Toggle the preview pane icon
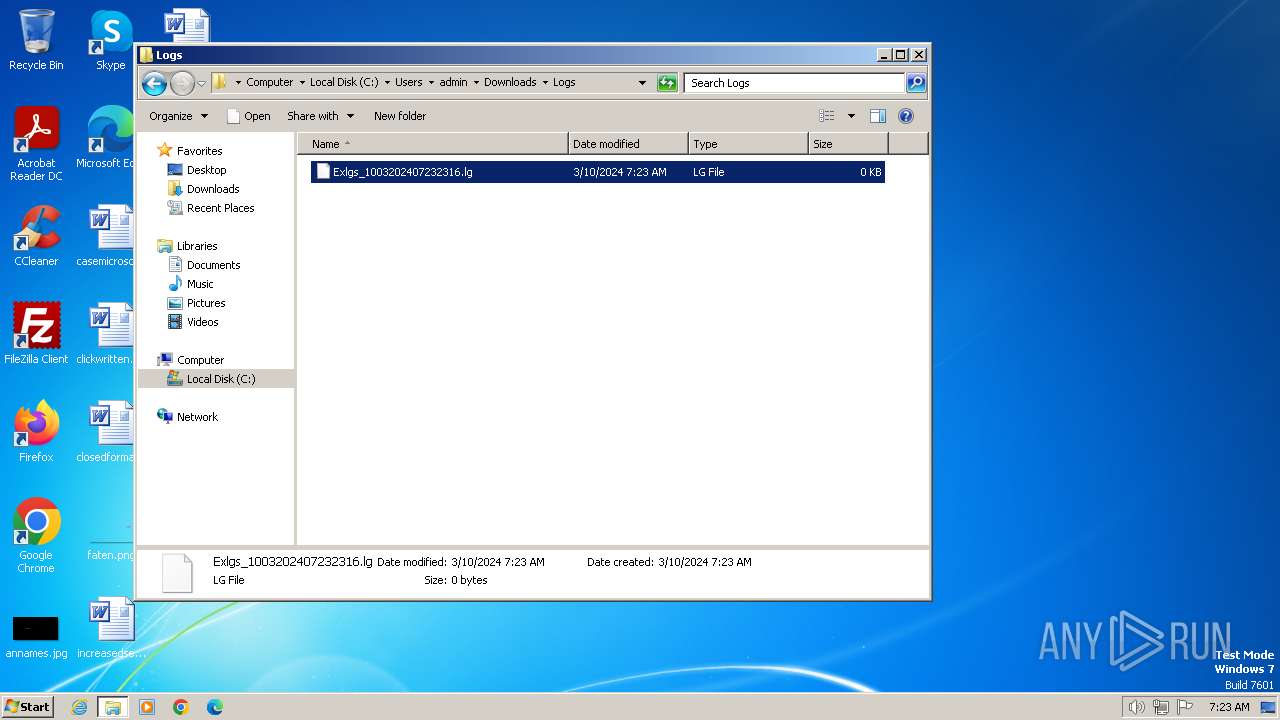Image resolution: width=1280 pixels, height=720 pixels. pyautogui.click(x=878, y=116)
